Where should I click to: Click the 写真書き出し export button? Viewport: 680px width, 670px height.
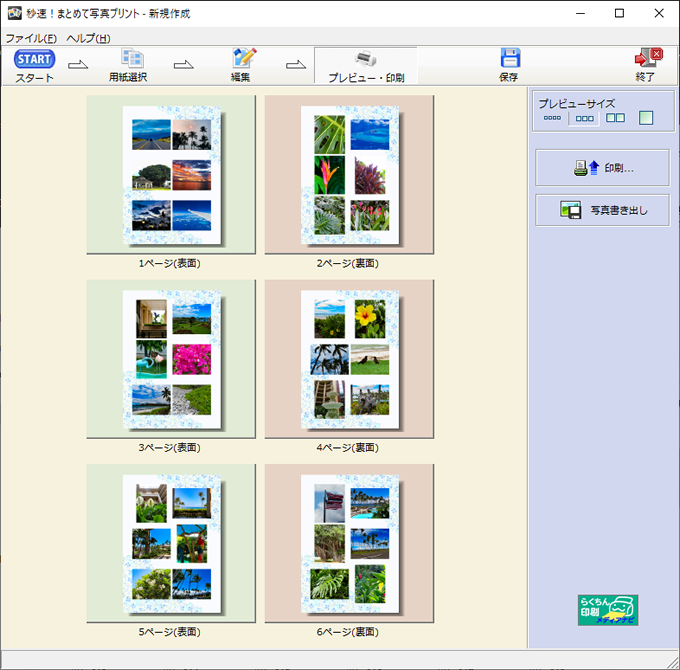pos(602,210)
